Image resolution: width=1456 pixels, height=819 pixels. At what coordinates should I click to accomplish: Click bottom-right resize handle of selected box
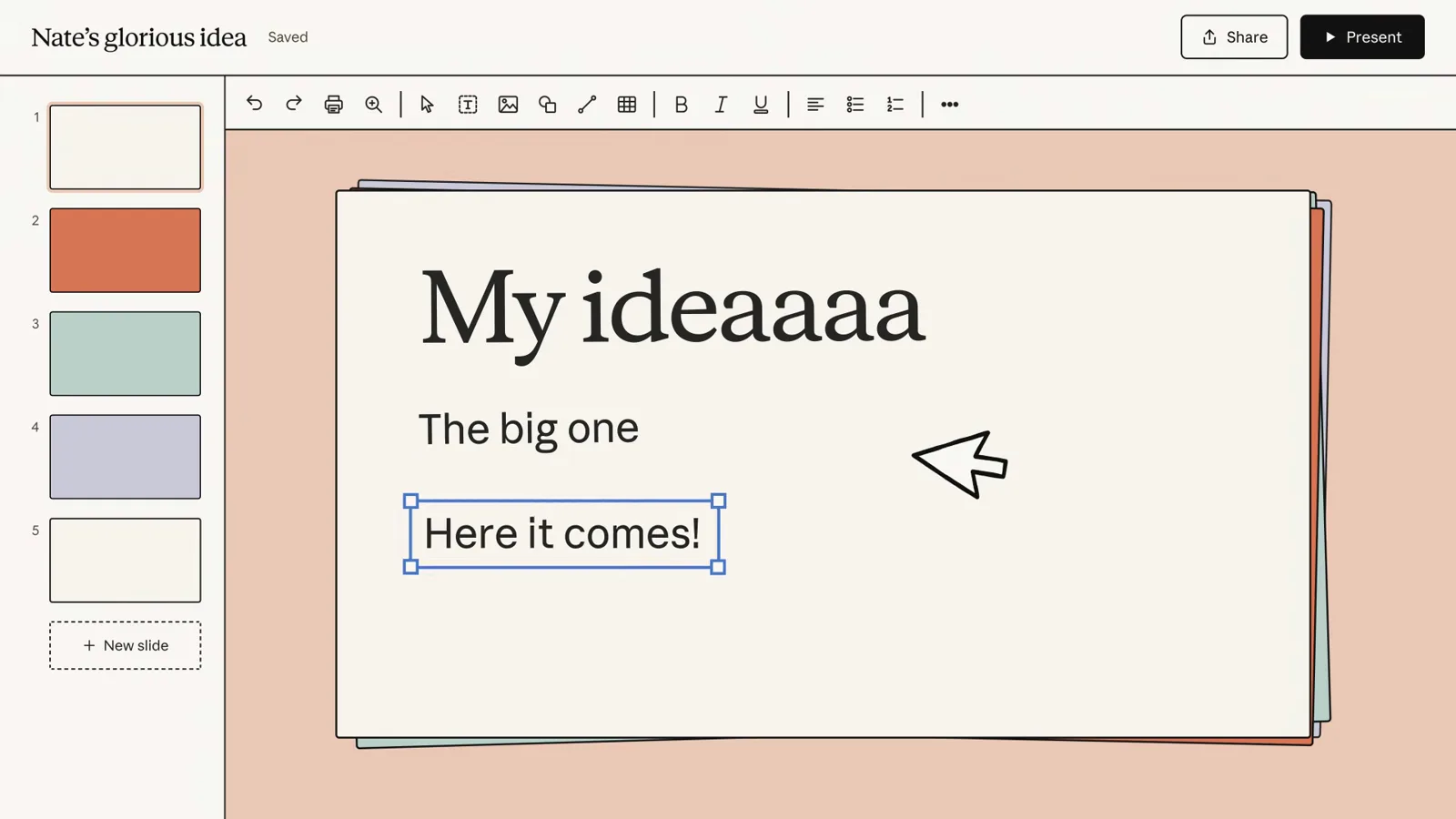tap(718, 567)
